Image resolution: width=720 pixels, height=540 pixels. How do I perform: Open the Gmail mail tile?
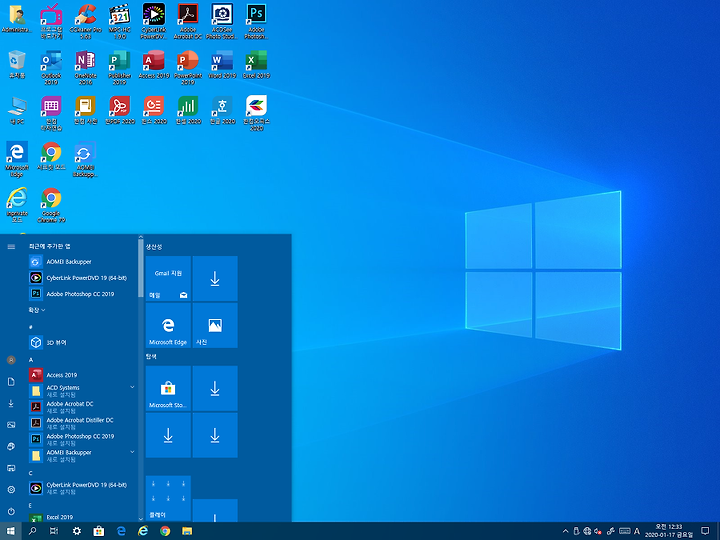click(168, 279)
